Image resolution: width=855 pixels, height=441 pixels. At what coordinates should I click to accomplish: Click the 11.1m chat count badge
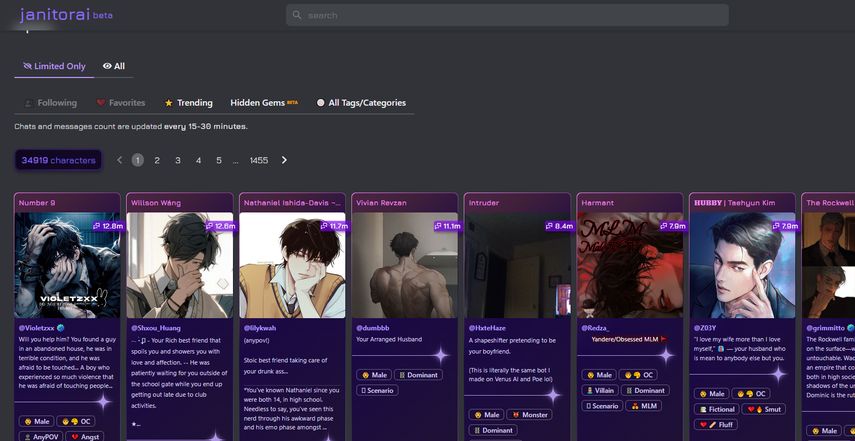[447, 226]
